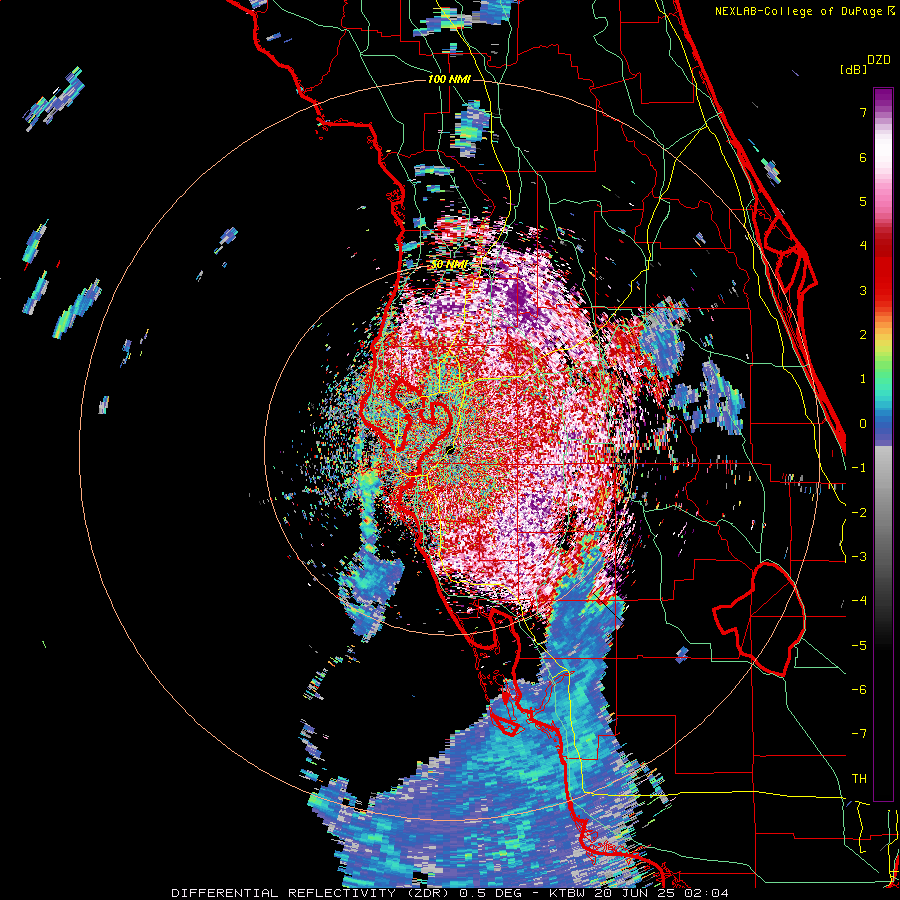Select the 1 value on the color scale

point(863,379)
